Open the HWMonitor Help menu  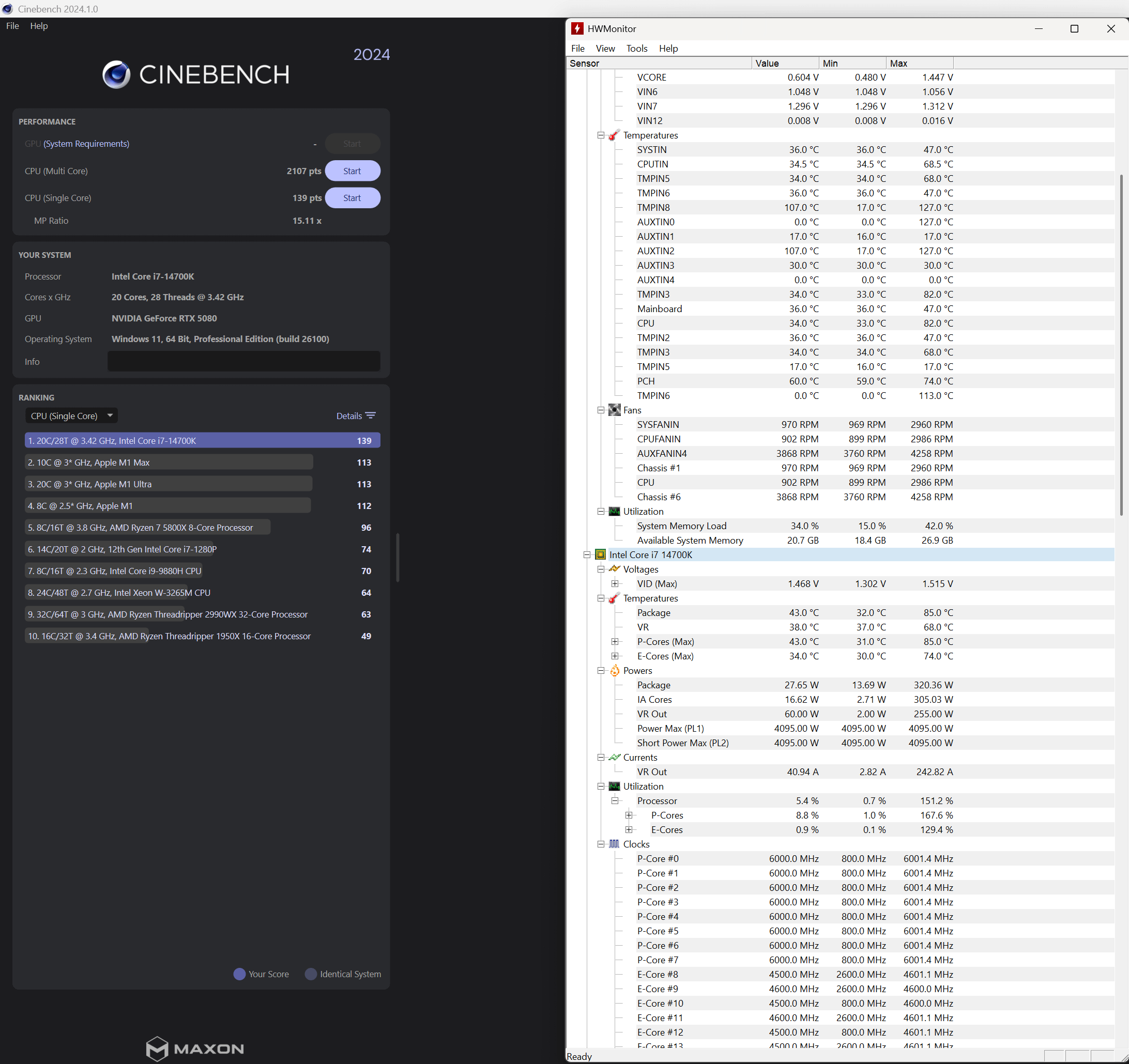668,48
